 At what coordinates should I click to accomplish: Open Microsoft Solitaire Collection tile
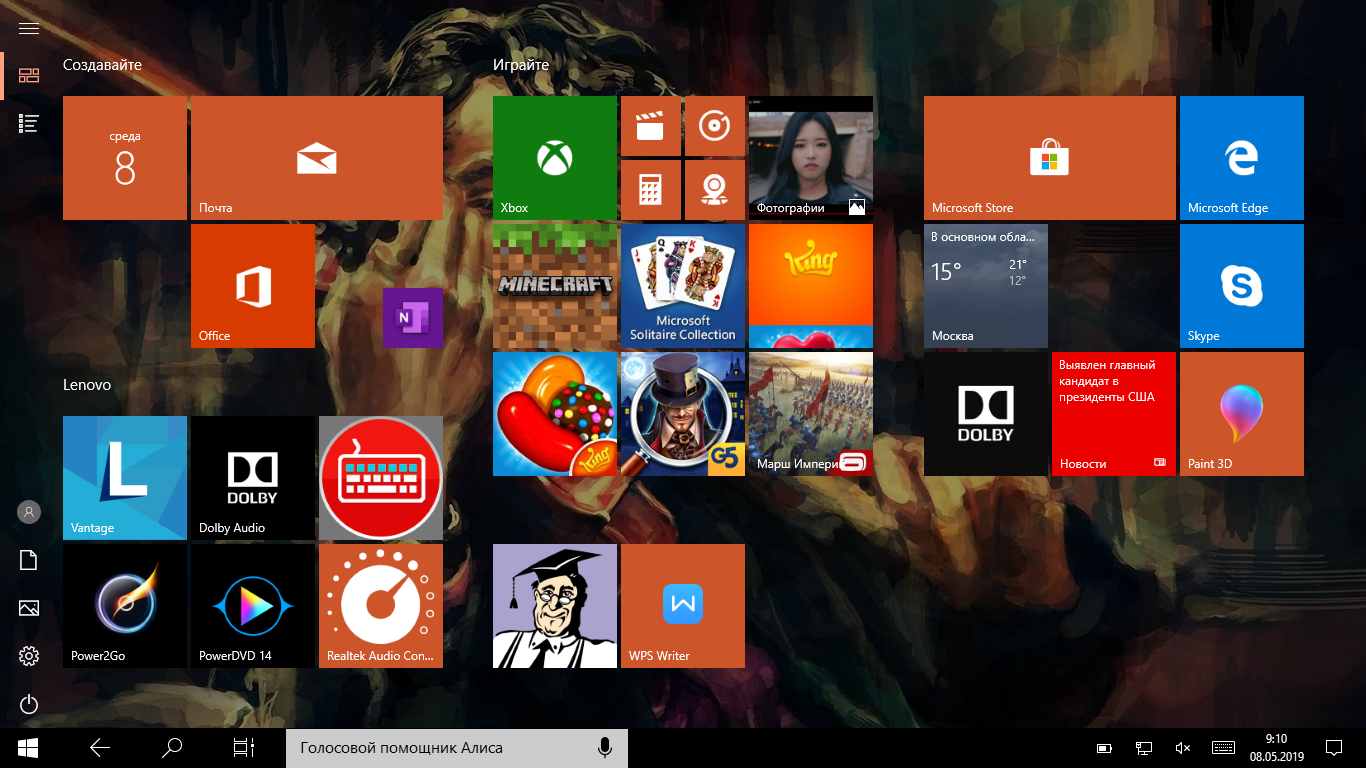coord(683,286)
